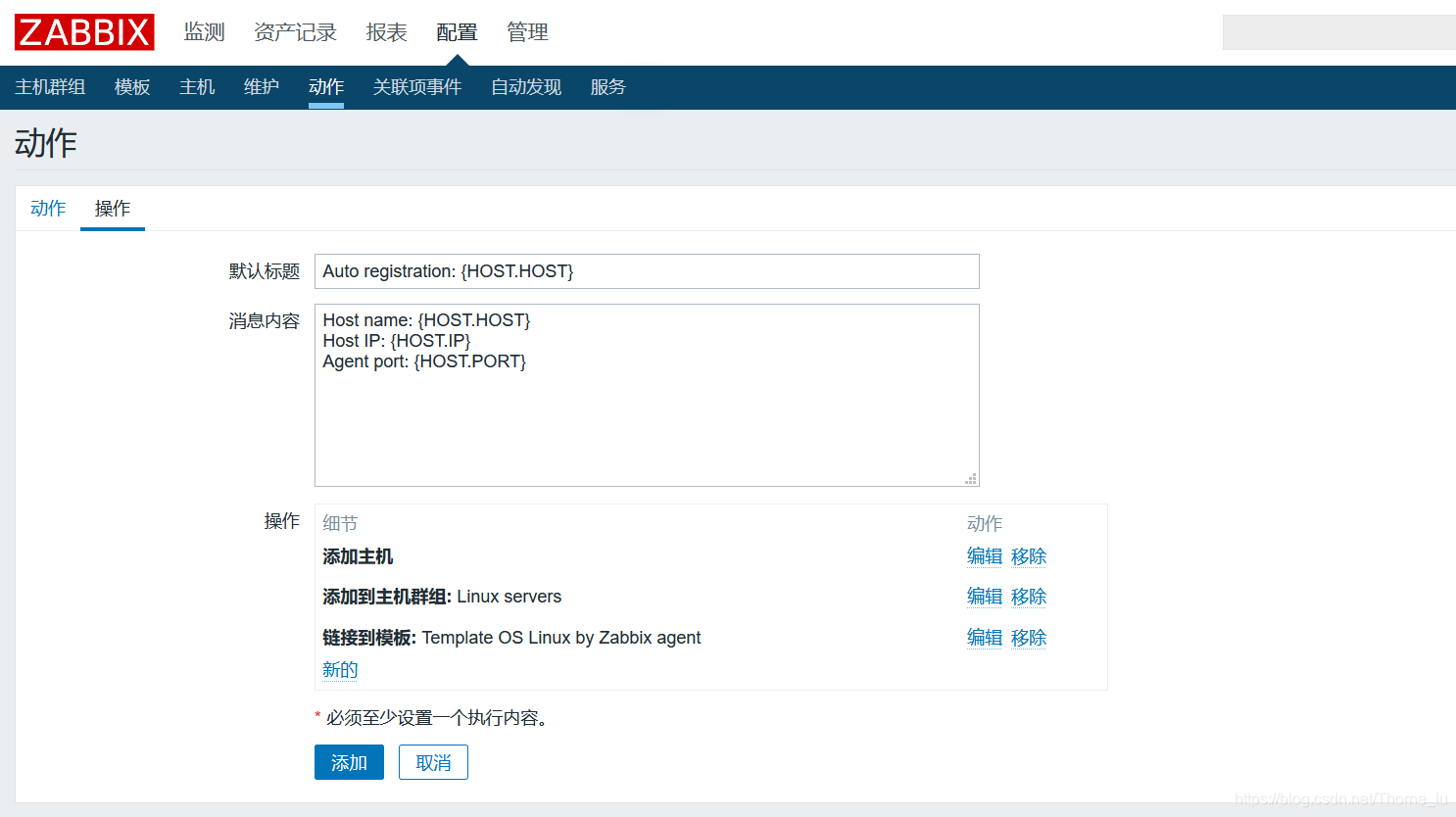Click the 默认标题 input field
This screenshot has height=817, width=1456.
[x=647, y=271]
